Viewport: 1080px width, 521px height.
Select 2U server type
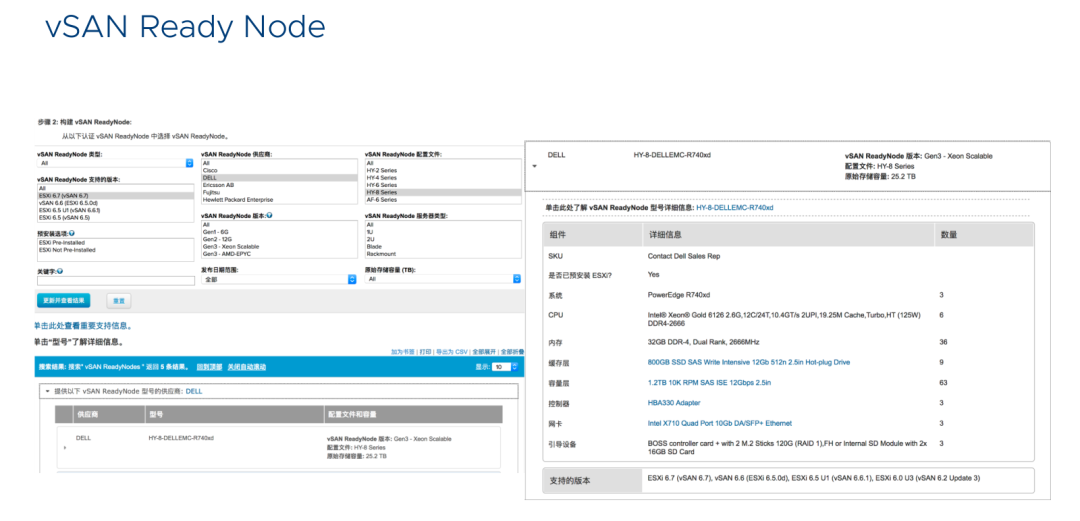443,239
